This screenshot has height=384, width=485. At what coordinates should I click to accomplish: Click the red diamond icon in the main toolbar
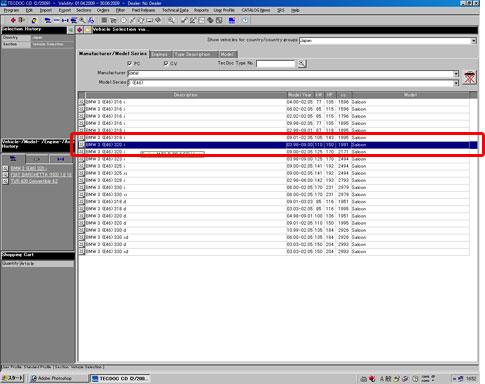click(13, 20)
